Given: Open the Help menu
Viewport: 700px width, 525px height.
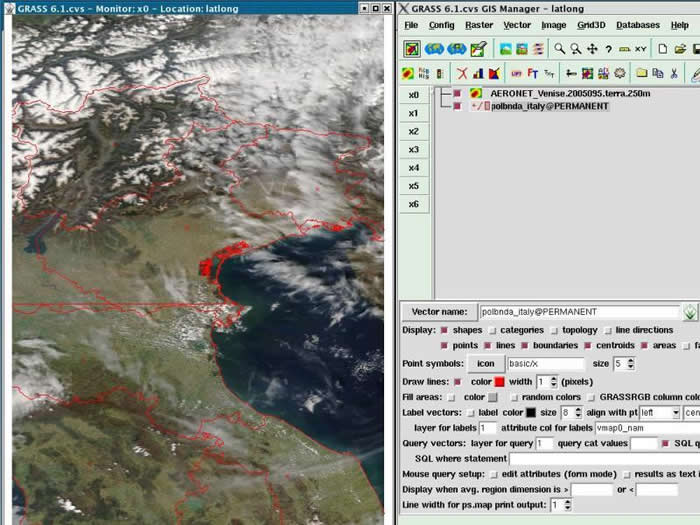Looking at the screenshot, I should (679, 25).
